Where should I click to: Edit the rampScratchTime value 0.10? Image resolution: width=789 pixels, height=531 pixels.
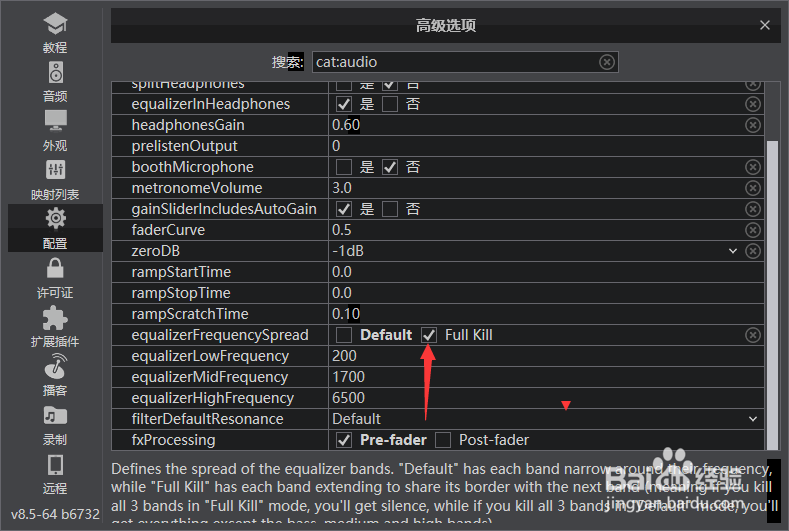(x=346, y=314)
